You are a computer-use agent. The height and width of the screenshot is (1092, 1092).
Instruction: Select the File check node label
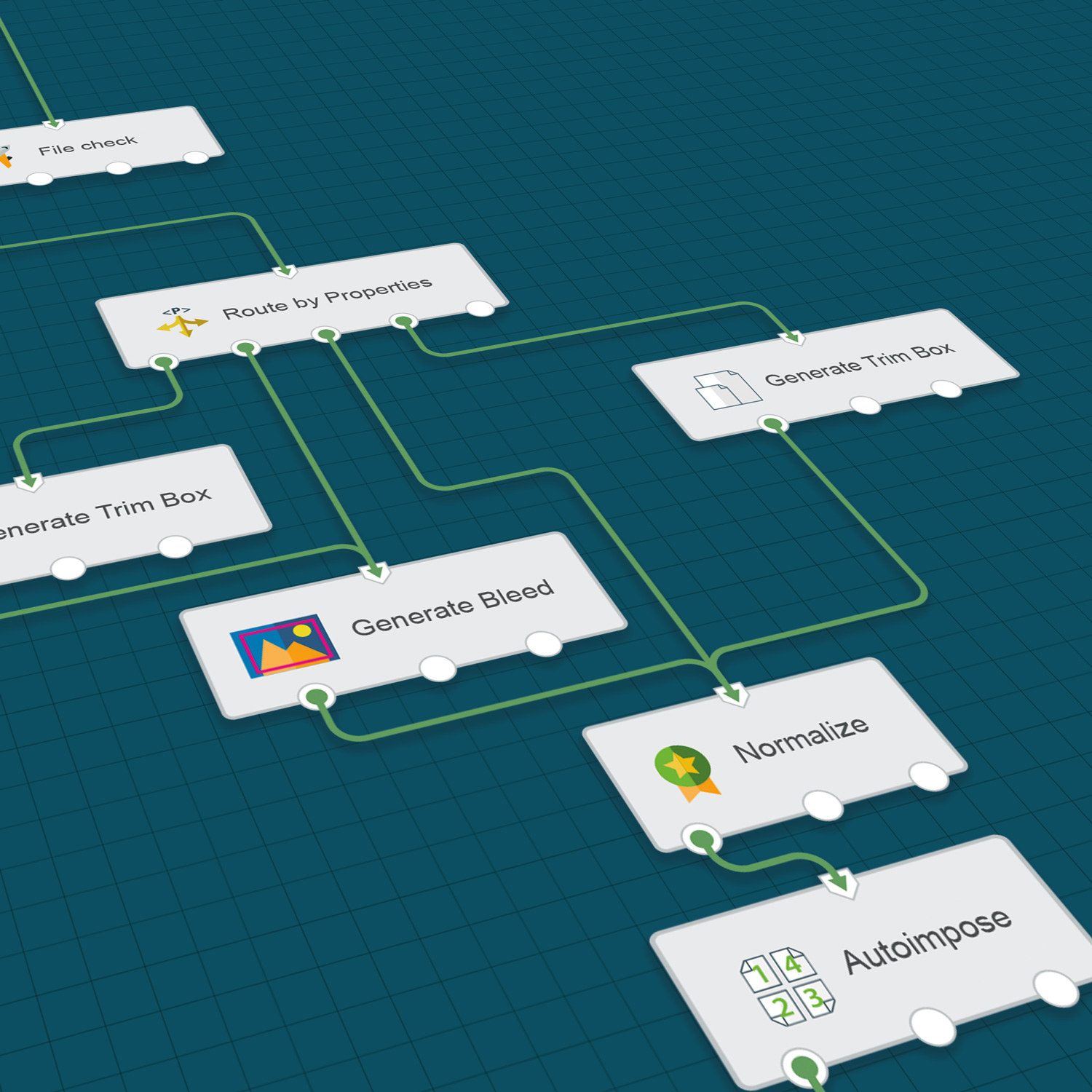87,146
